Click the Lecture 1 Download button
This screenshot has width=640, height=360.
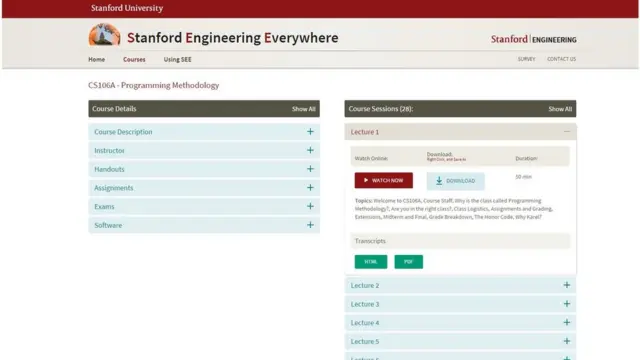coord(456,181)
